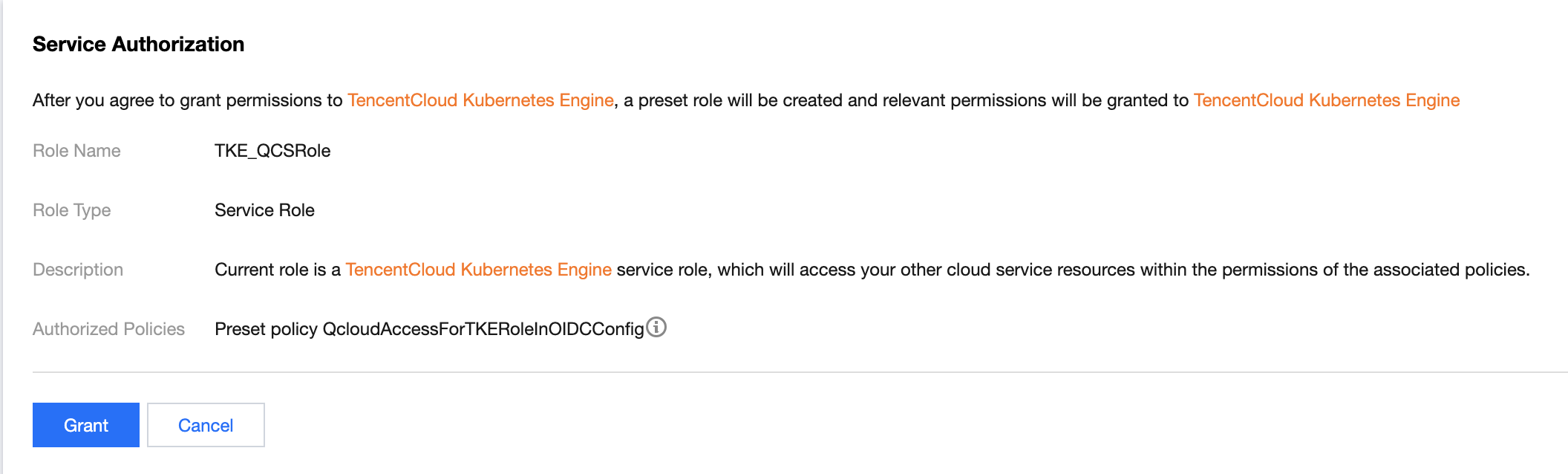Image resolution: width=1568 pixels, height=474 pixels.
Task: Click the "Current role is a" text
Action: click(x=277, y=270)
